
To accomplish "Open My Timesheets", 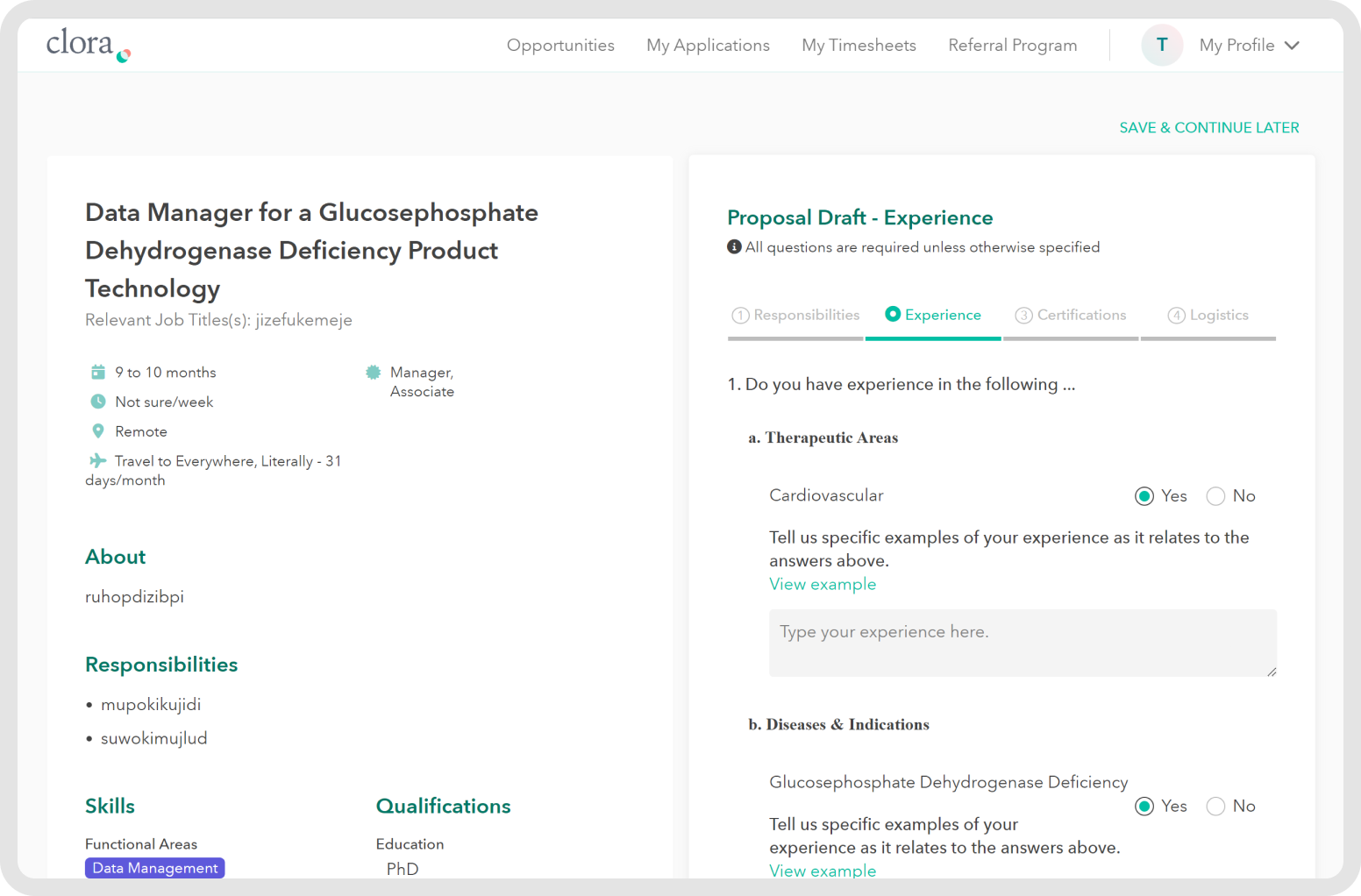I will pos(859,46).
